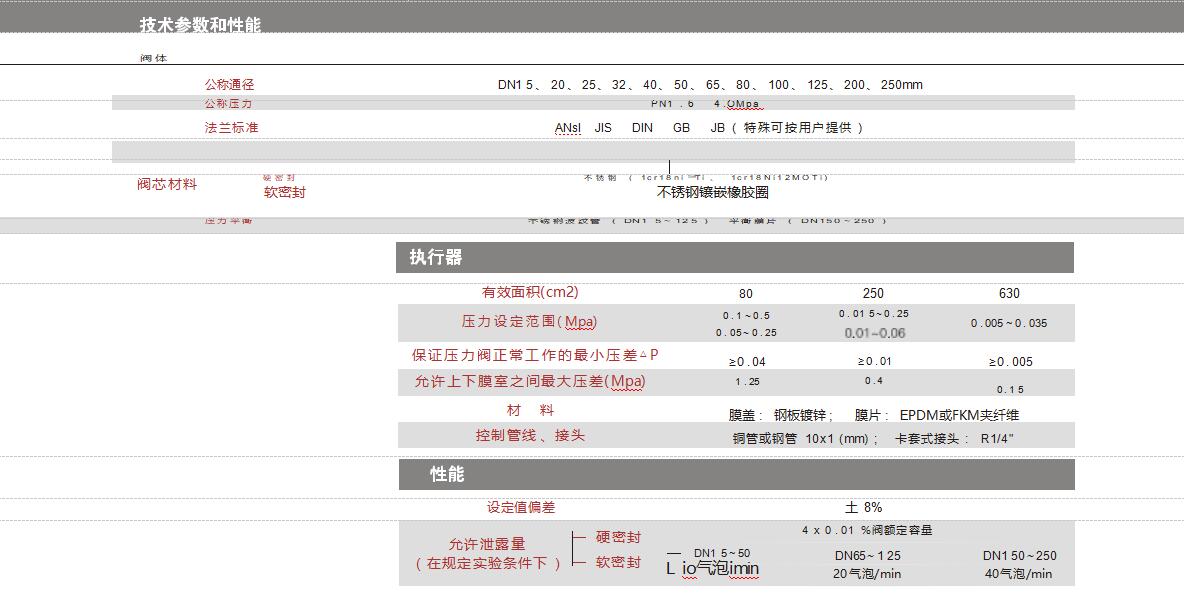Viewport: 1184px width, 596px height.
Task: Select the 允许上下膜室之间最大压差(Mpa) label
Action: pos(529,381)
